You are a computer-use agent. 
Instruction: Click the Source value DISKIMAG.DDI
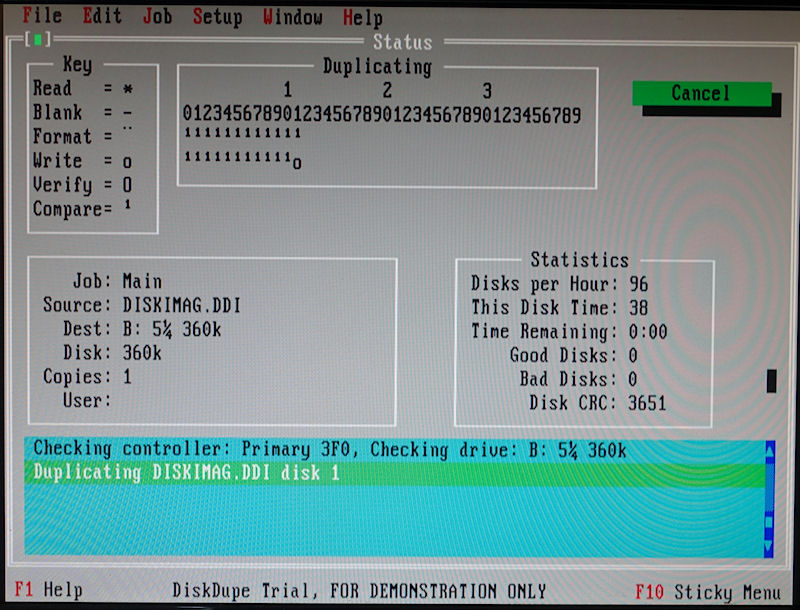click(x=181, y=306)
